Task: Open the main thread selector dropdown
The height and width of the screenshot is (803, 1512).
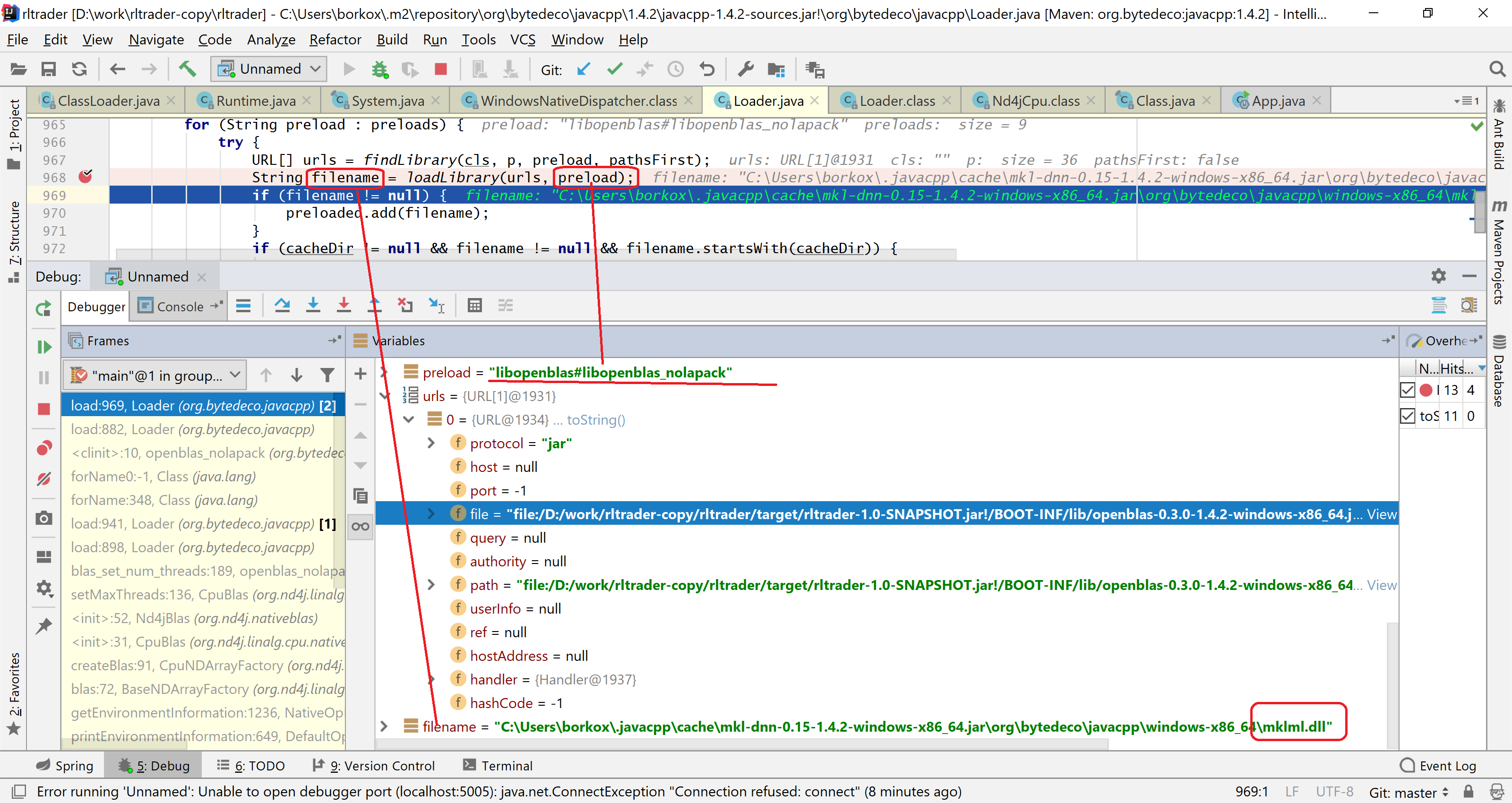Action: pos(155,375)
